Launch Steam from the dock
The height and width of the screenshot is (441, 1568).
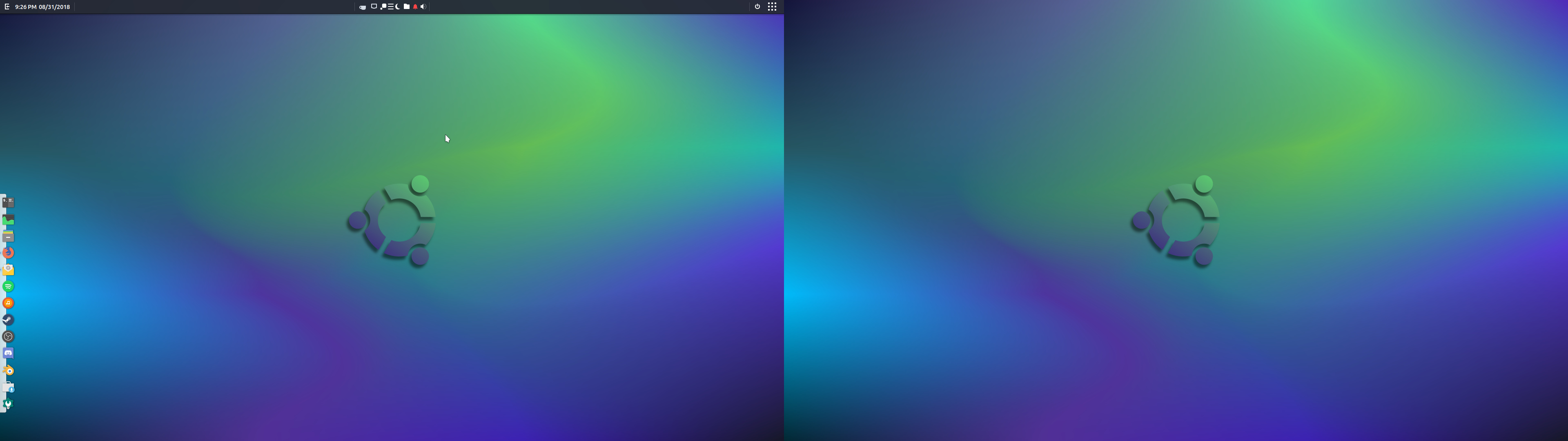click(x=8, y=319)
